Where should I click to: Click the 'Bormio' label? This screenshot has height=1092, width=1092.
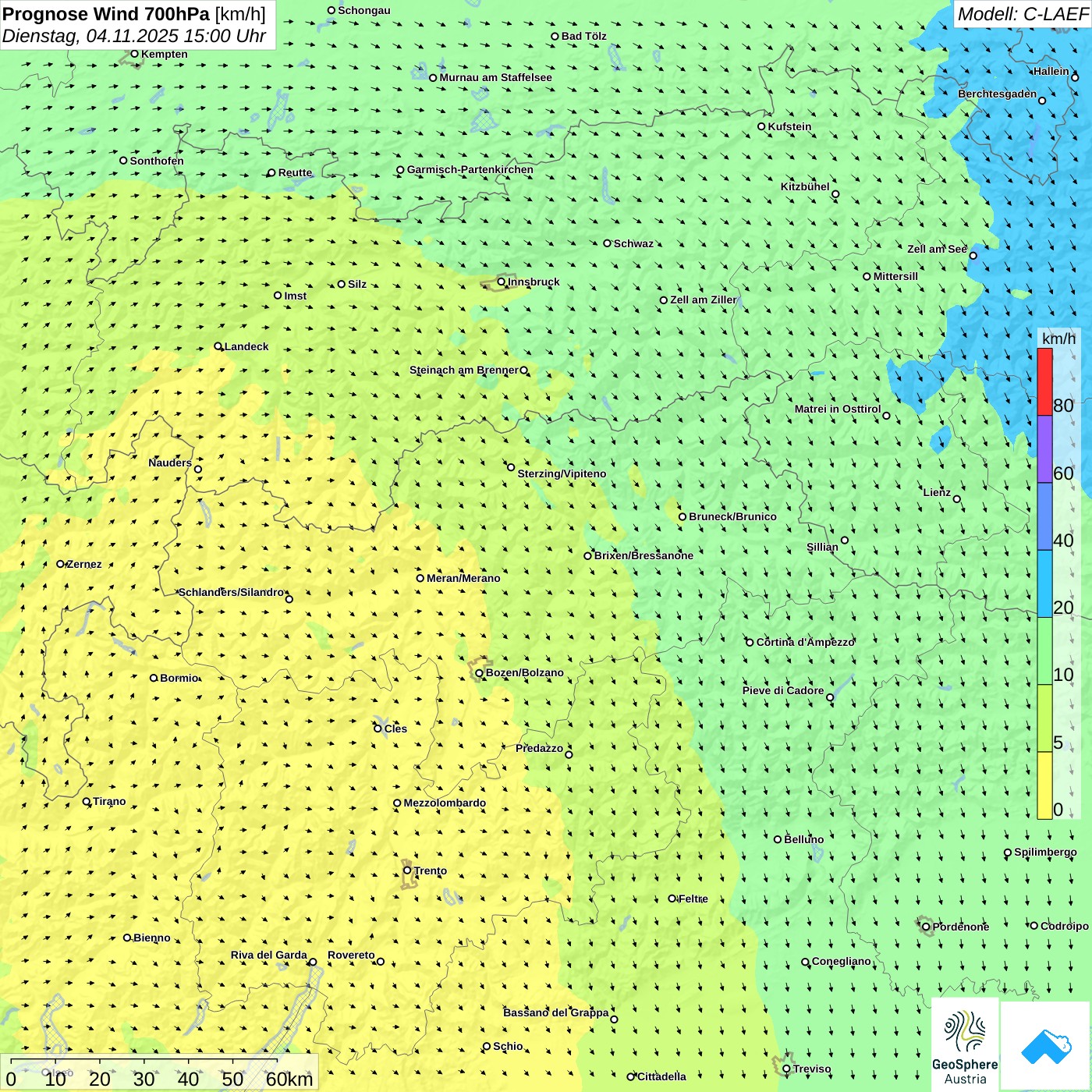(x=179, y=678)
